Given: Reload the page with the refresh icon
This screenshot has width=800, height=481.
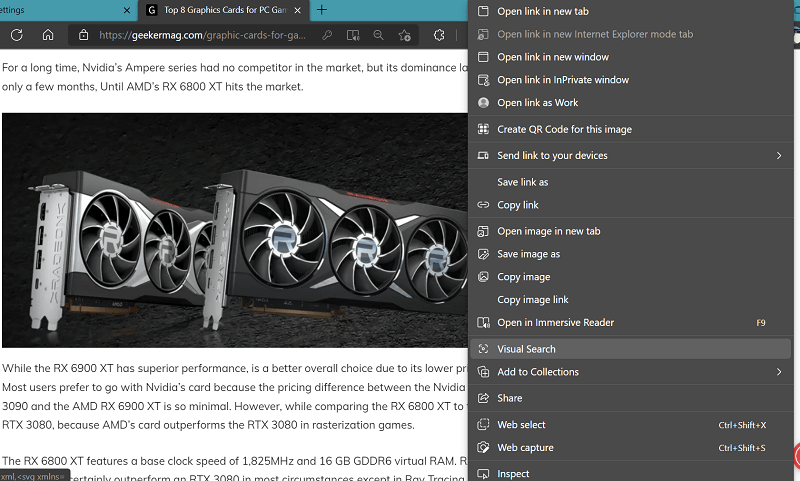Looking at the screenshot, I should [x=16, y=35].
